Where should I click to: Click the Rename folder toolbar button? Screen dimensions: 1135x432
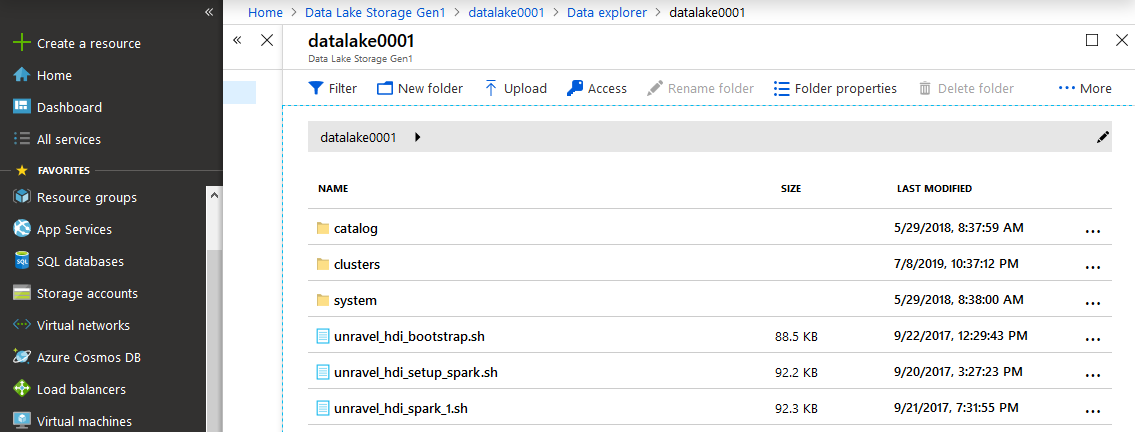pyautogui.click(x=700, y=88)
